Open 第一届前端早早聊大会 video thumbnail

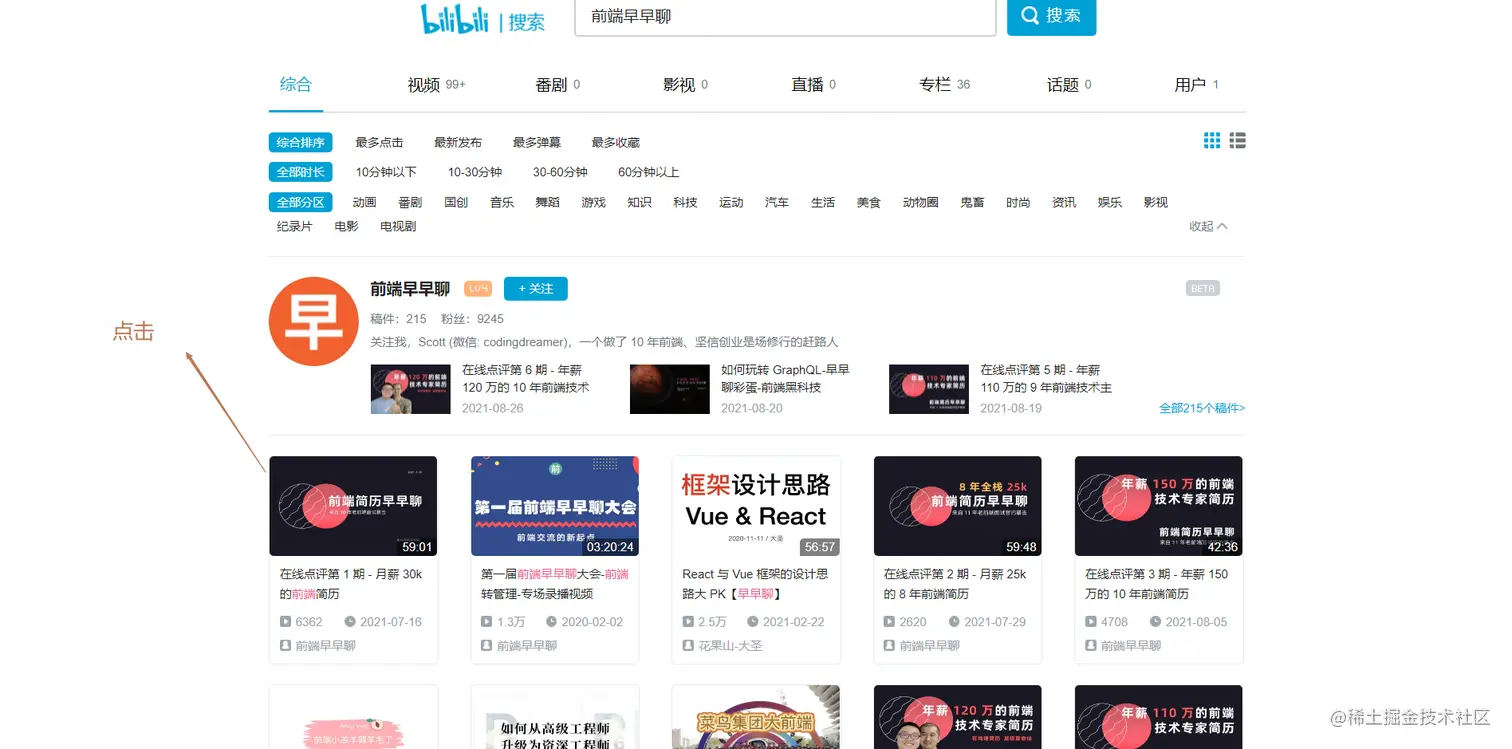[x=555, y=506]
